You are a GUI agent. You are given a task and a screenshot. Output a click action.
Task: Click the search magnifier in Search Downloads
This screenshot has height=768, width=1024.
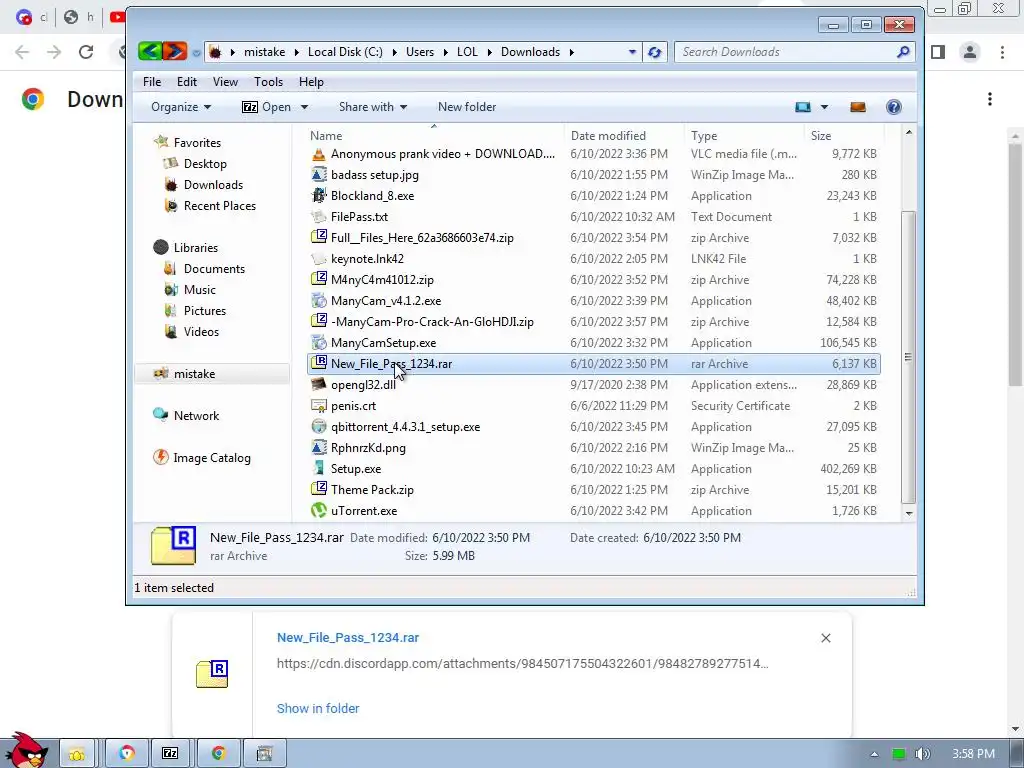(x=903, y=52)
